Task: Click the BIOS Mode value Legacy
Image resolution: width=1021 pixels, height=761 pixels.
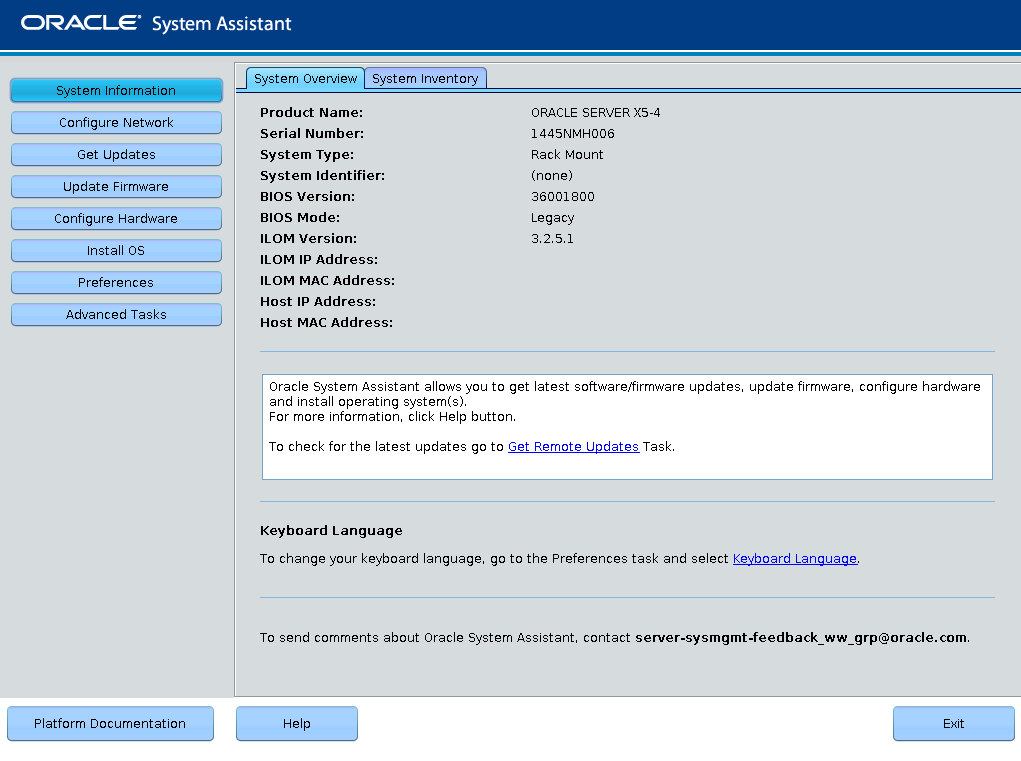Action: point(552,217)
